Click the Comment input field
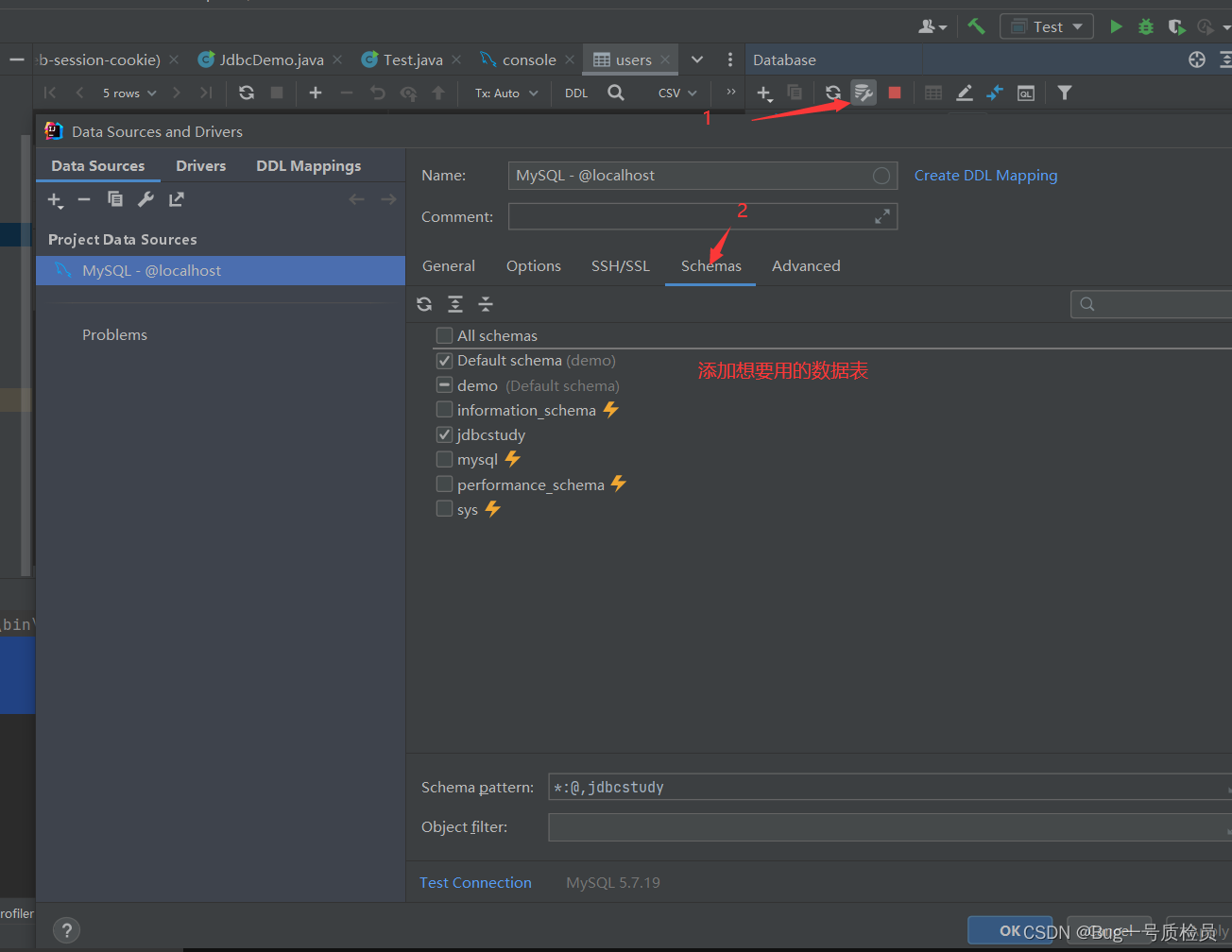 [703, 216]
